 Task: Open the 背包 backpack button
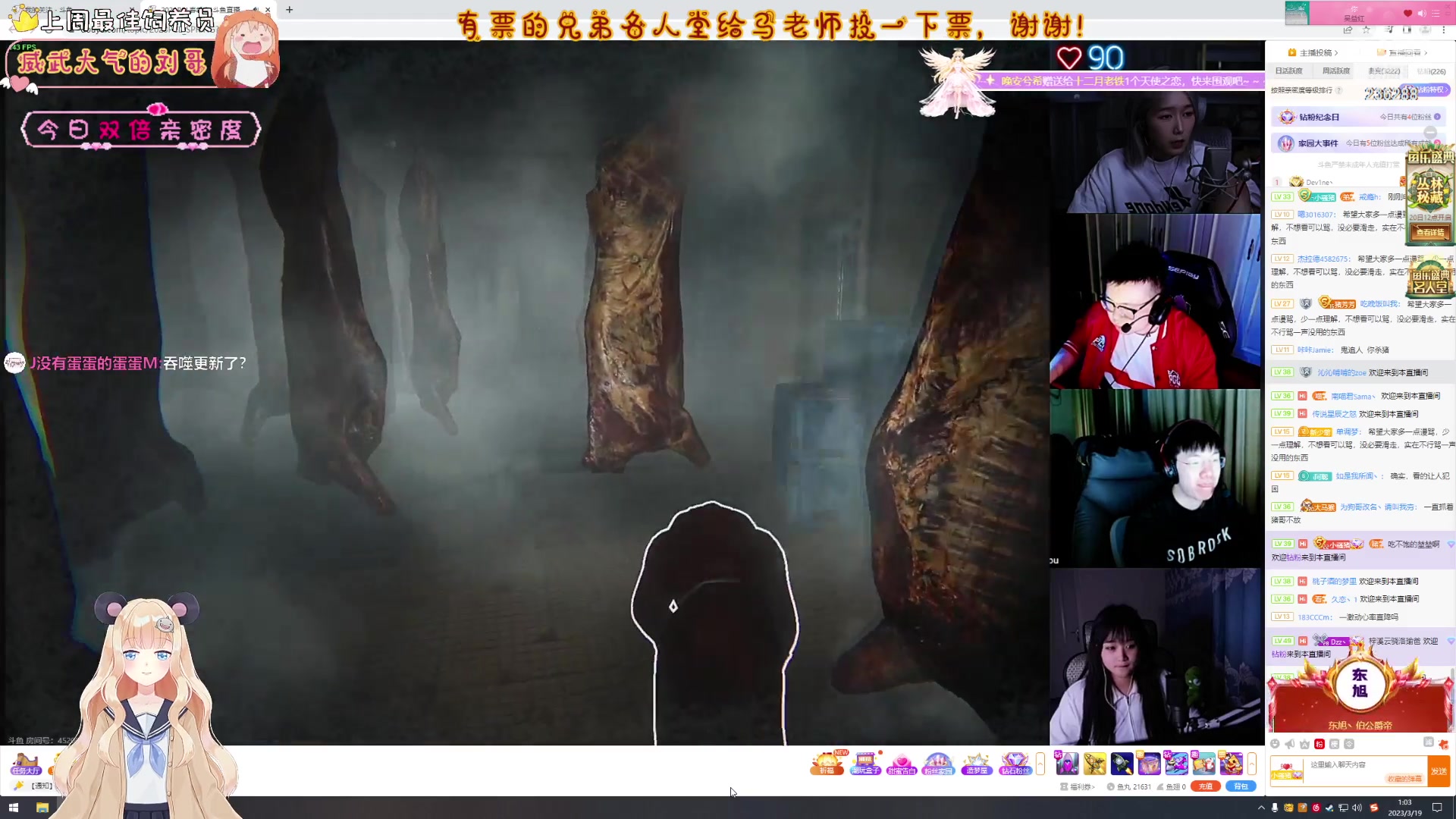tap(1241, 786)
